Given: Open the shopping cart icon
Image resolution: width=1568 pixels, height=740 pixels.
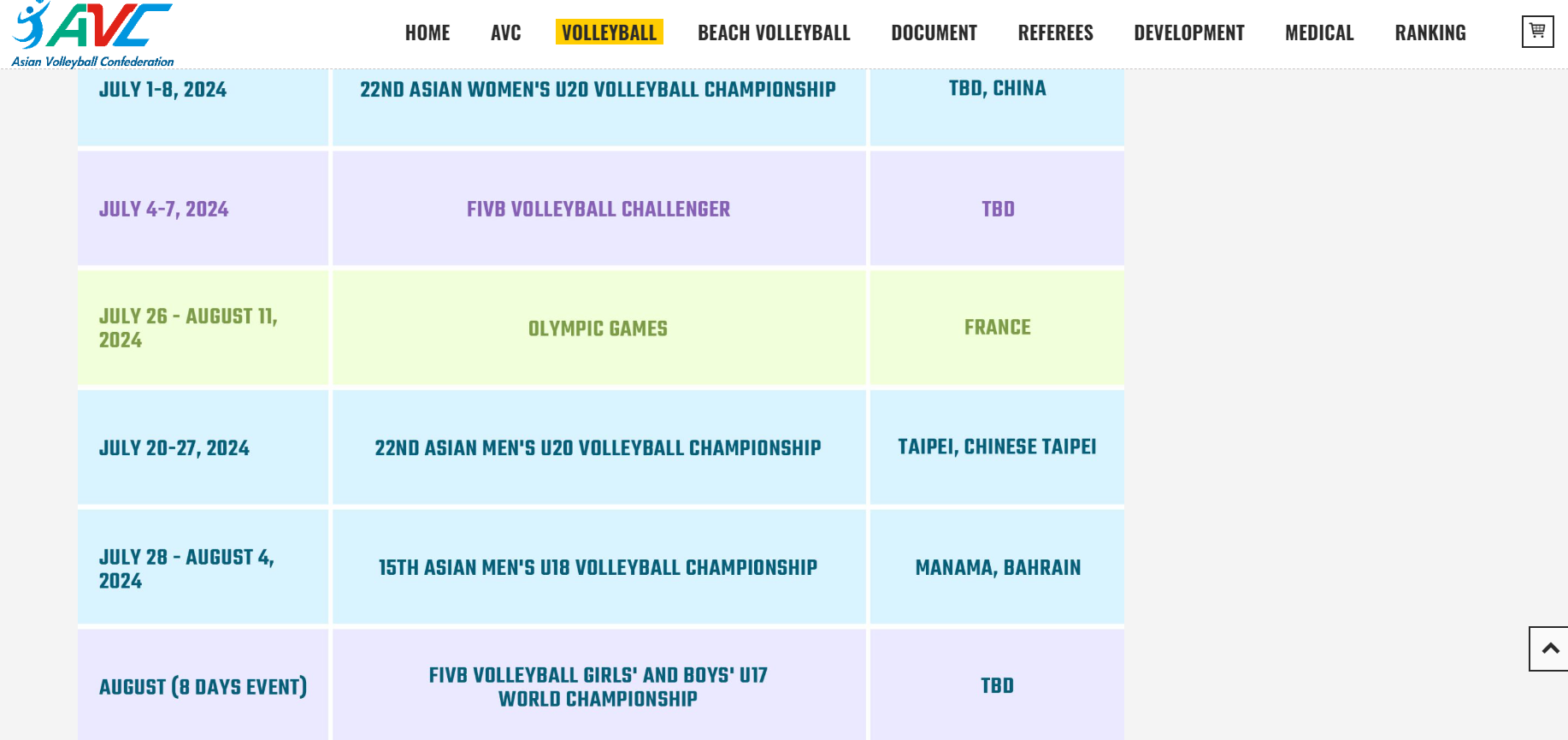Looking at the screenshot, I should pyautogui.click(x=1537, y=32).
